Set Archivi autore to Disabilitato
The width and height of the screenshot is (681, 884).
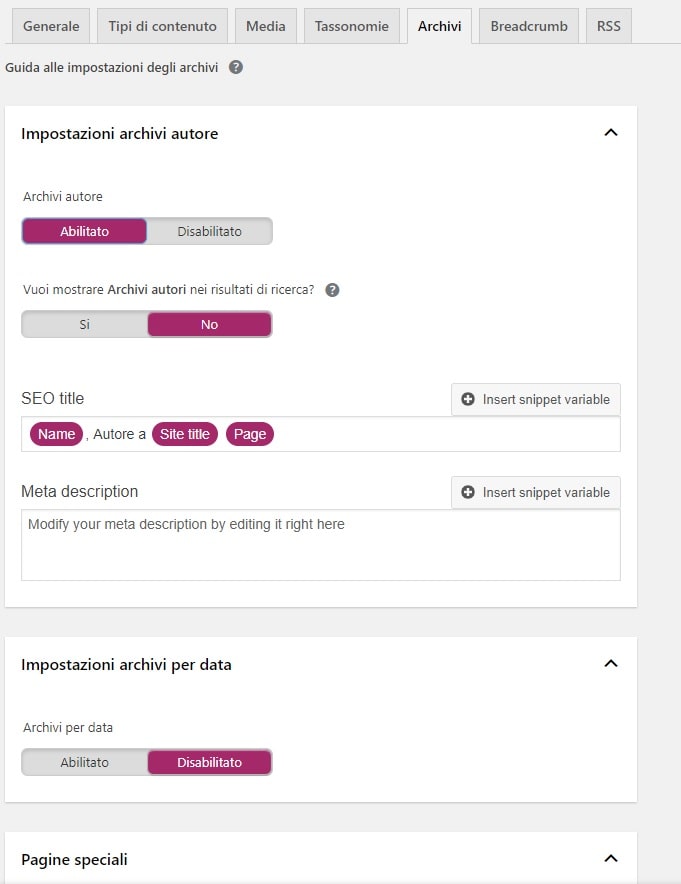(x=210, y=231)
